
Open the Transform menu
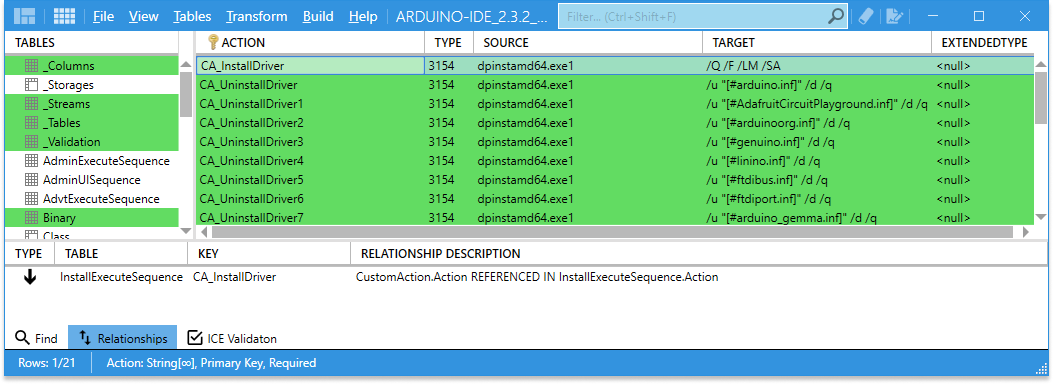(257, 17)
